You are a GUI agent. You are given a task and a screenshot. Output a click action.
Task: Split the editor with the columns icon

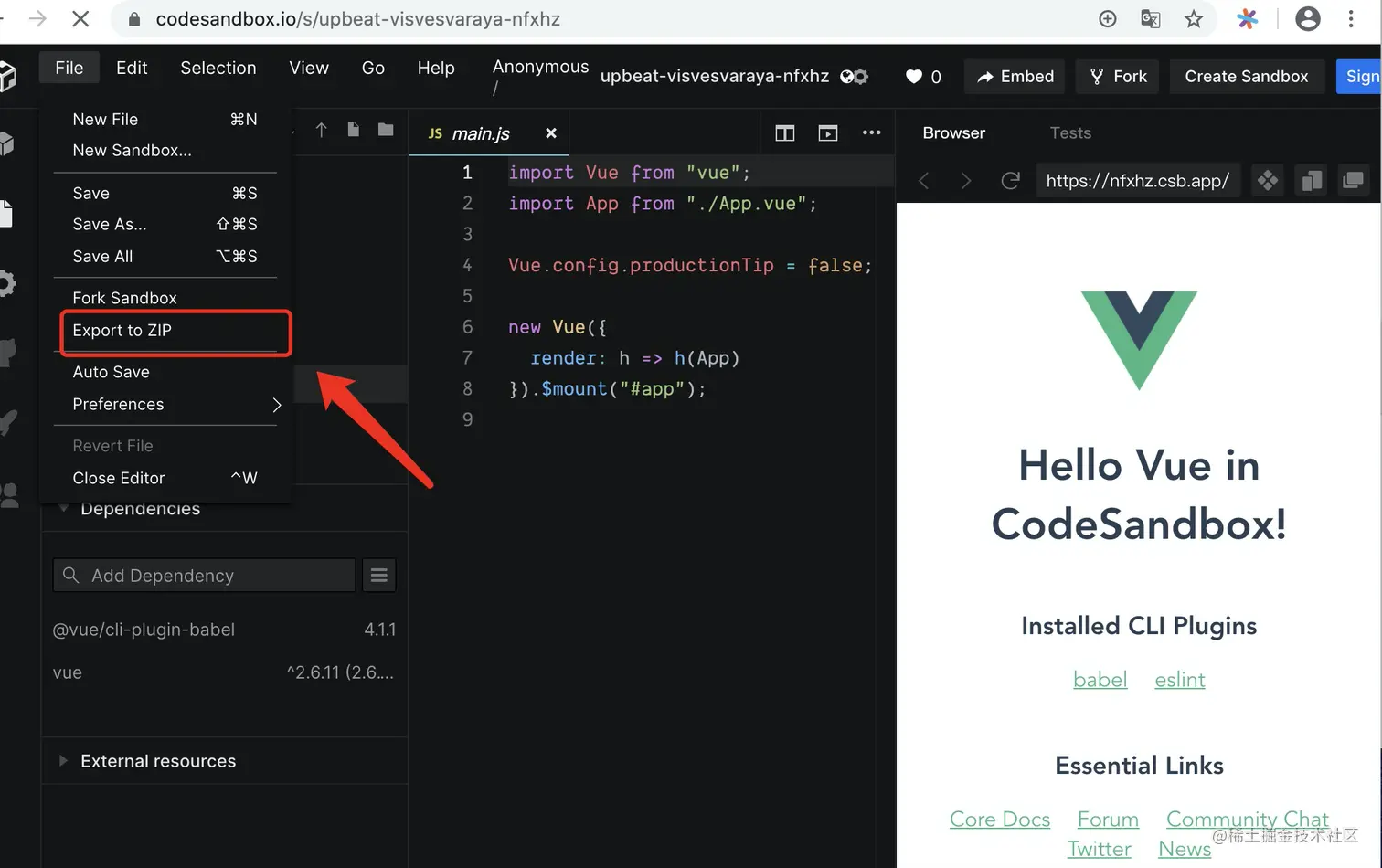785,133
